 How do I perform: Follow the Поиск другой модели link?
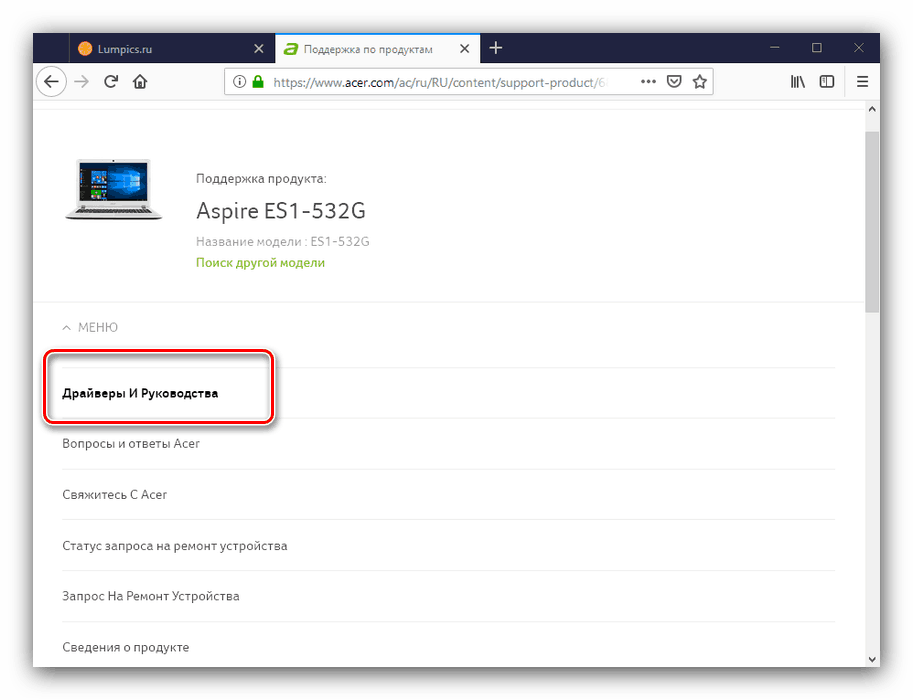260,263
